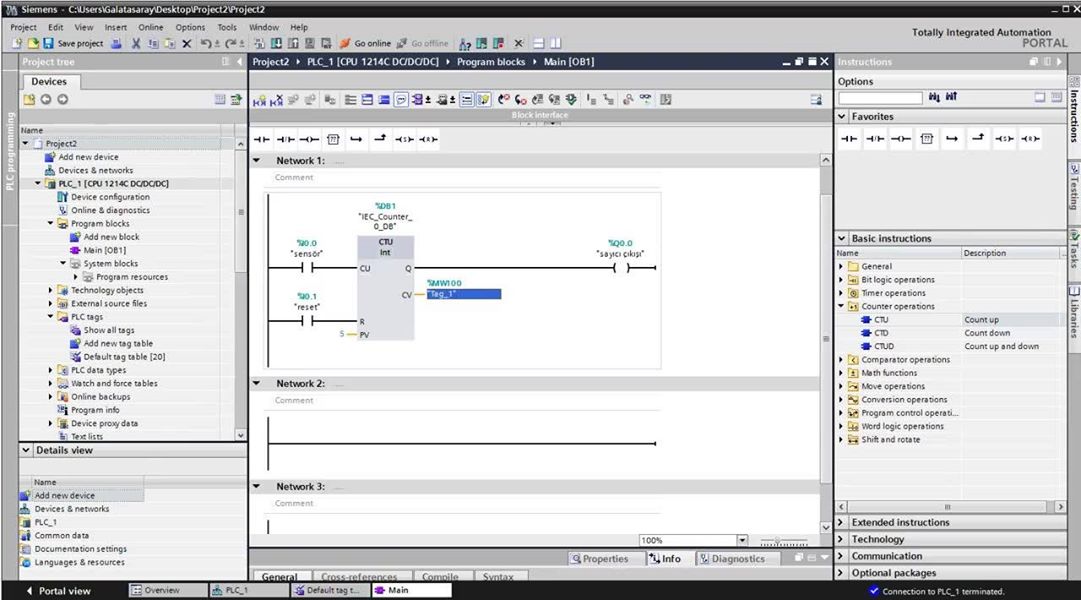Pick the empty box in Instructions panel Favorites
The width and height of the screenshot is (1081, 600).
927,139
